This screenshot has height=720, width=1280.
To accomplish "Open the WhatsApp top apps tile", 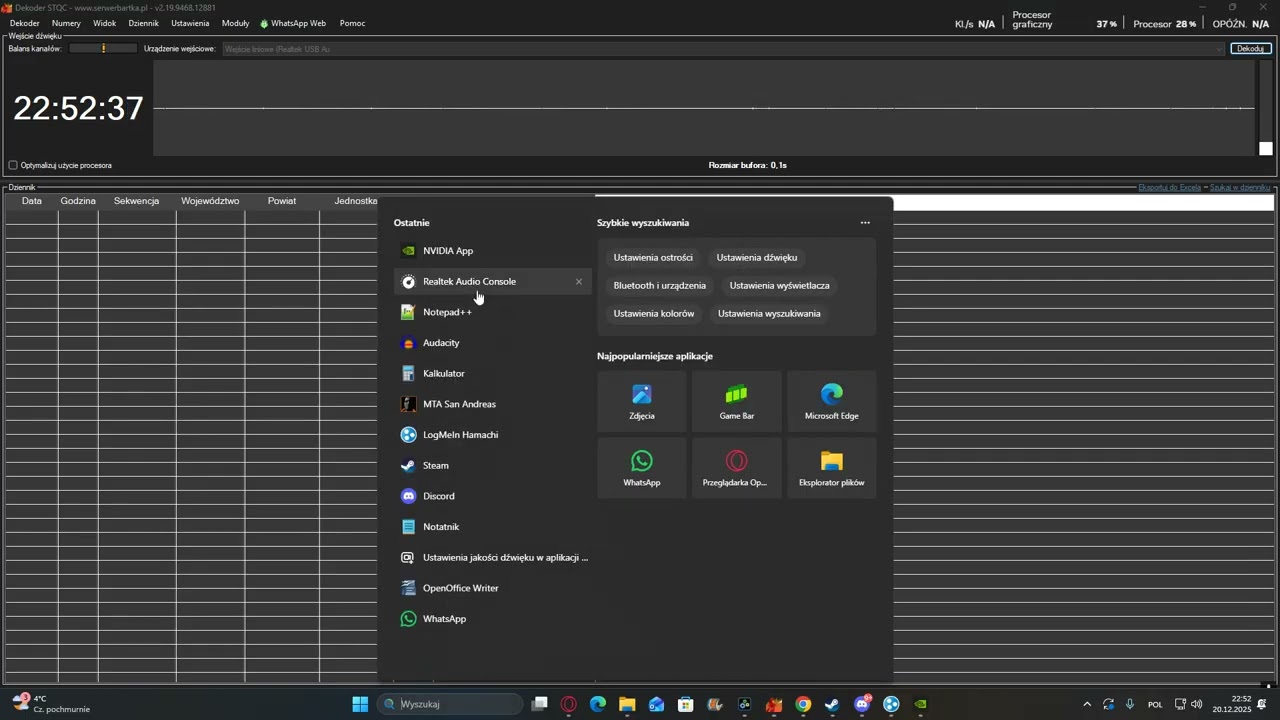I will coord(642,468).
